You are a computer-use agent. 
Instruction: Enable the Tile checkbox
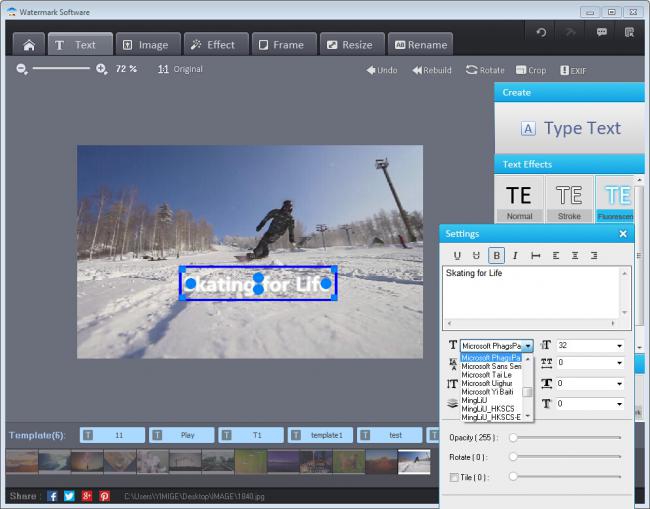click(454, 477)
